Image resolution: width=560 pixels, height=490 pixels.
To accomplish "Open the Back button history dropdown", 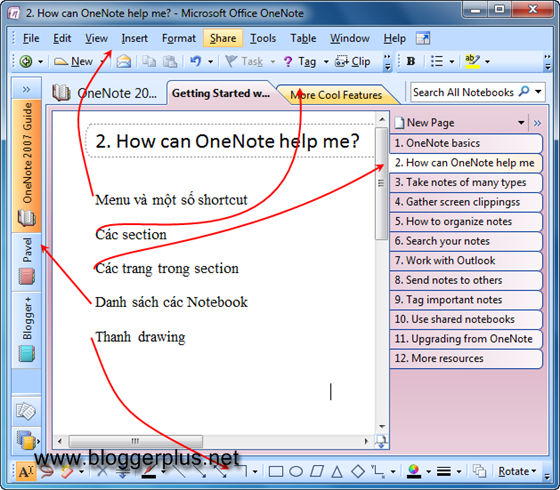I will 40,62.
